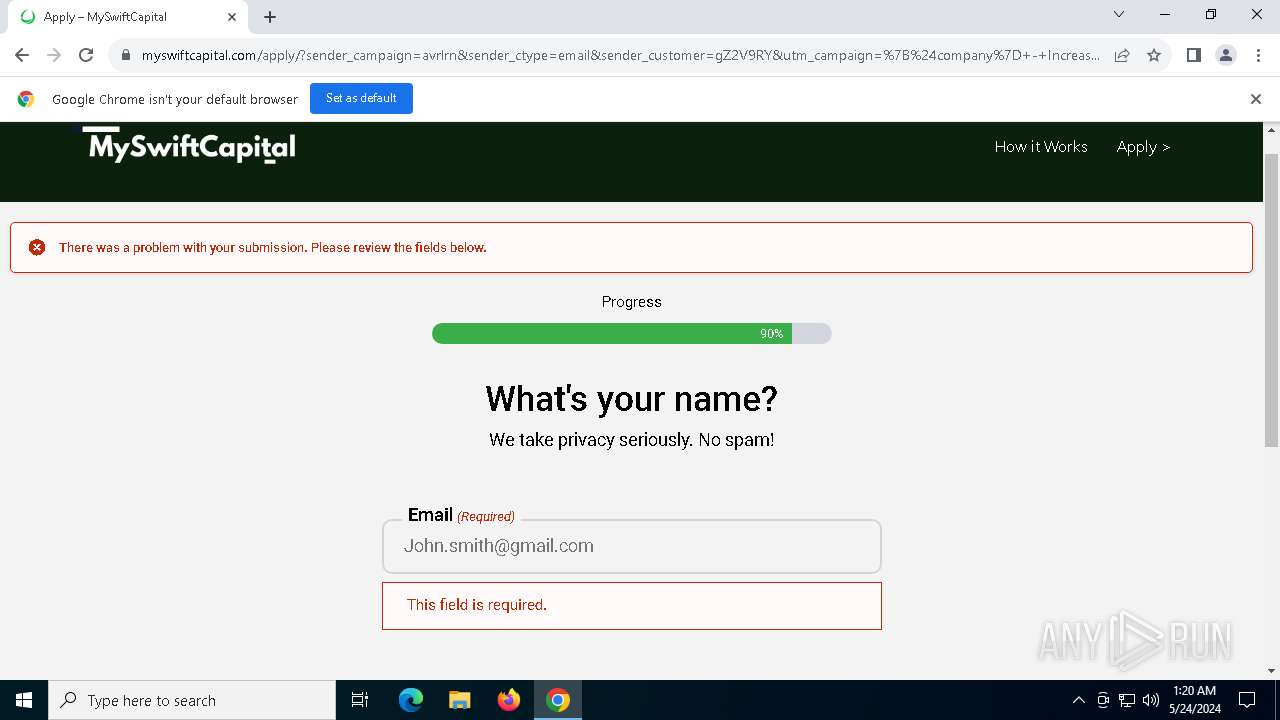Click the red error icon in the alert
This screenshot has height=720, width=1280.
(37, 247)
